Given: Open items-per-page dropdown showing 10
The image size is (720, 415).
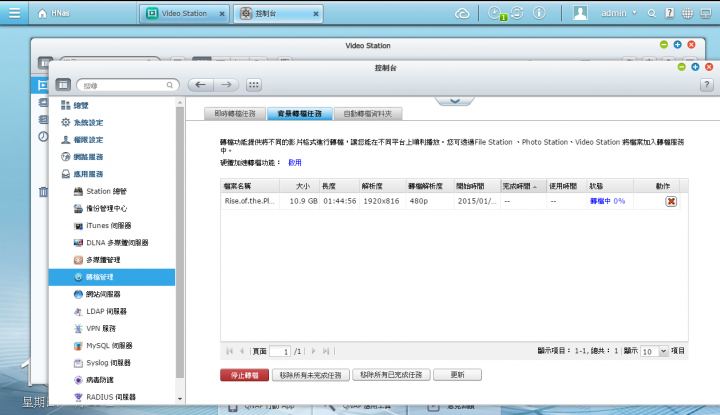Looking at the screenshot, I should pyautogui.click(x=654, y=351).
